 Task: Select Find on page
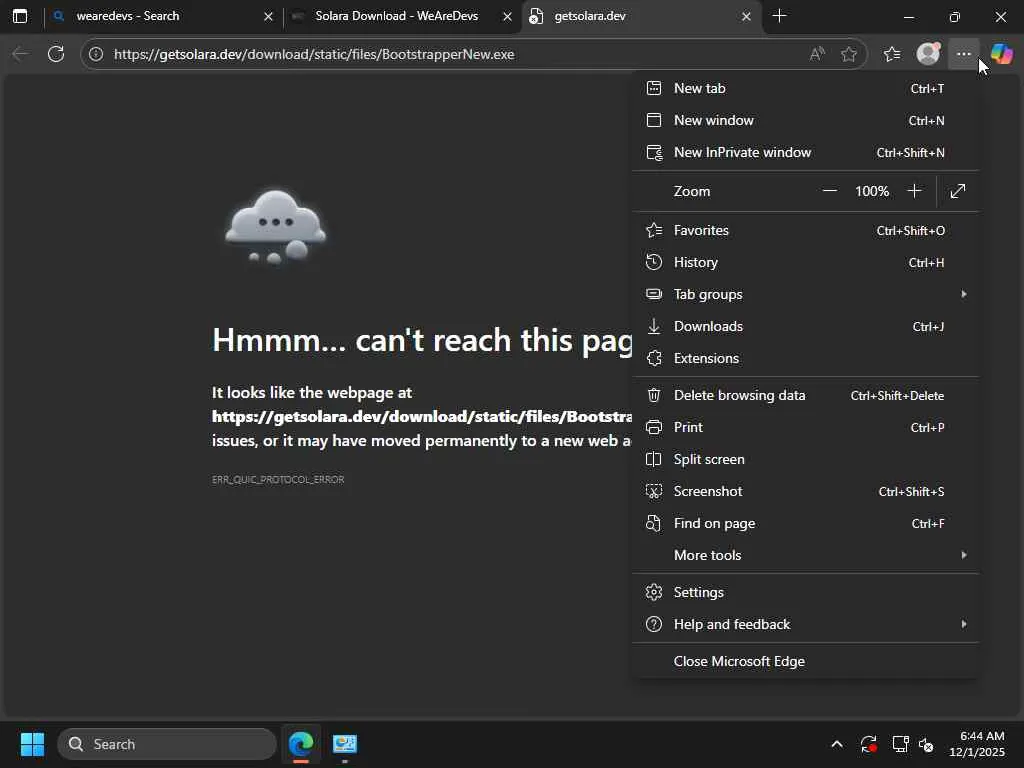tap(805, 523)
